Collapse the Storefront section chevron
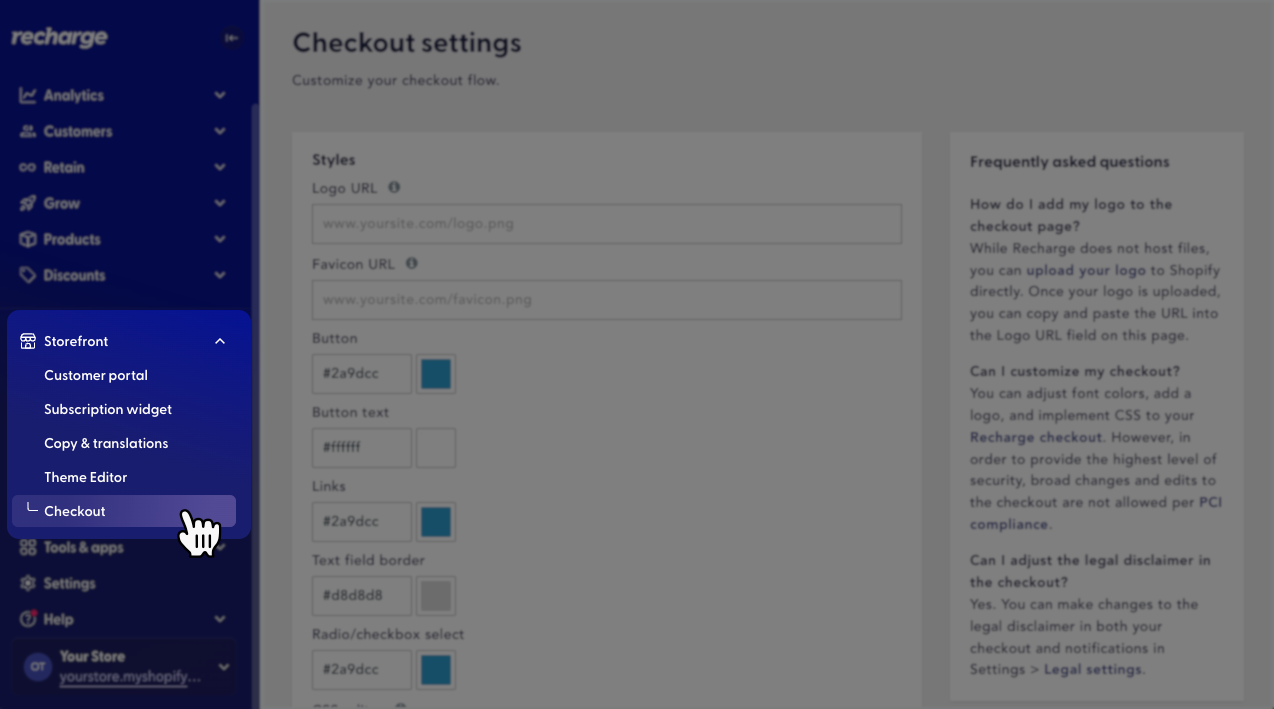The image size is (1274, 709). (x=220, y=342)
